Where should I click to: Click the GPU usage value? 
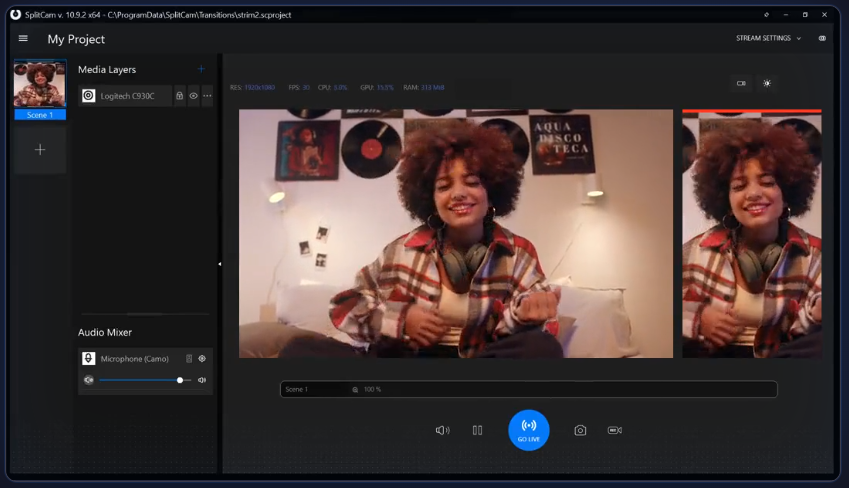385,87
